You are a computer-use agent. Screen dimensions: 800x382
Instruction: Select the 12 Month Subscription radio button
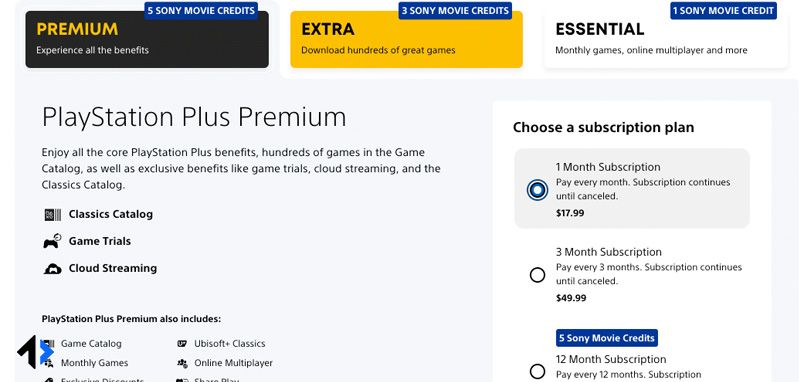click(537, 371)
